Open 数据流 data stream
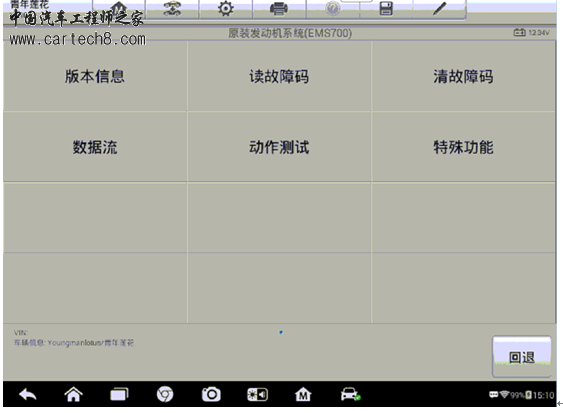 pos(95,147)
